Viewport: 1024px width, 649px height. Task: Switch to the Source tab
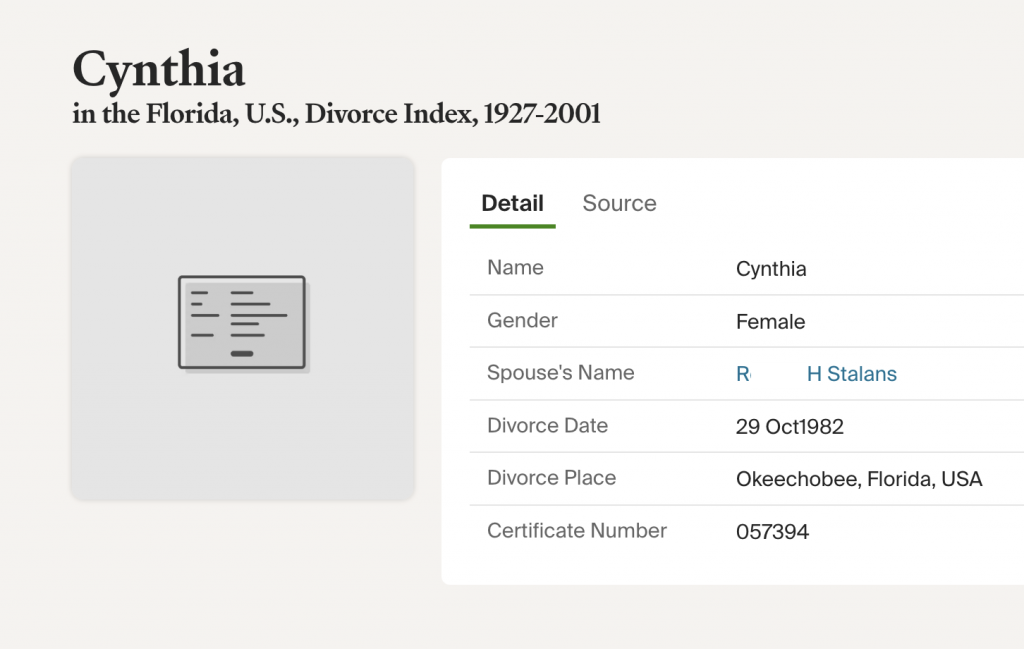pos(619,203)
